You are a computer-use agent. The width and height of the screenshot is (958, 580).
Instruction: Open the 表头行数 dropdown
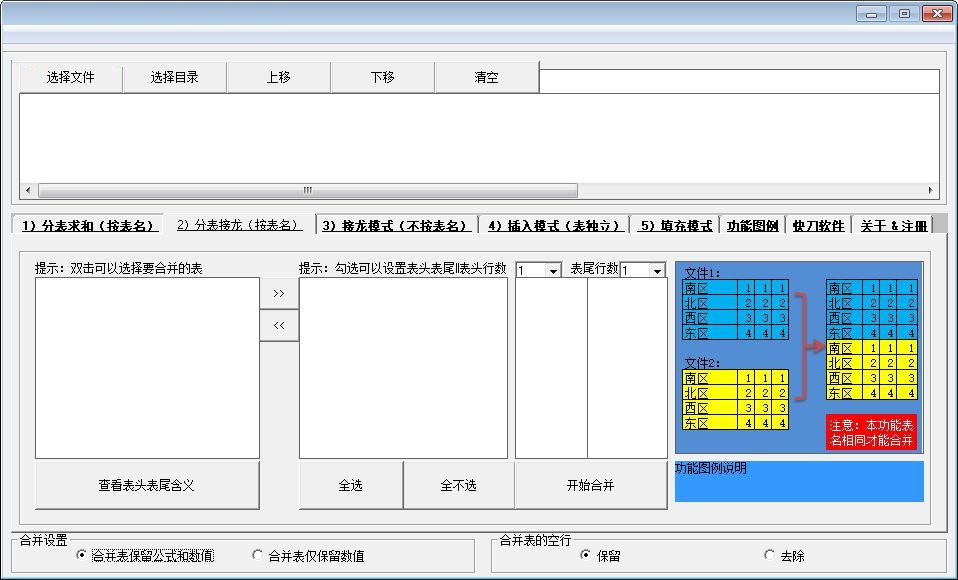(x=553, y=270)
